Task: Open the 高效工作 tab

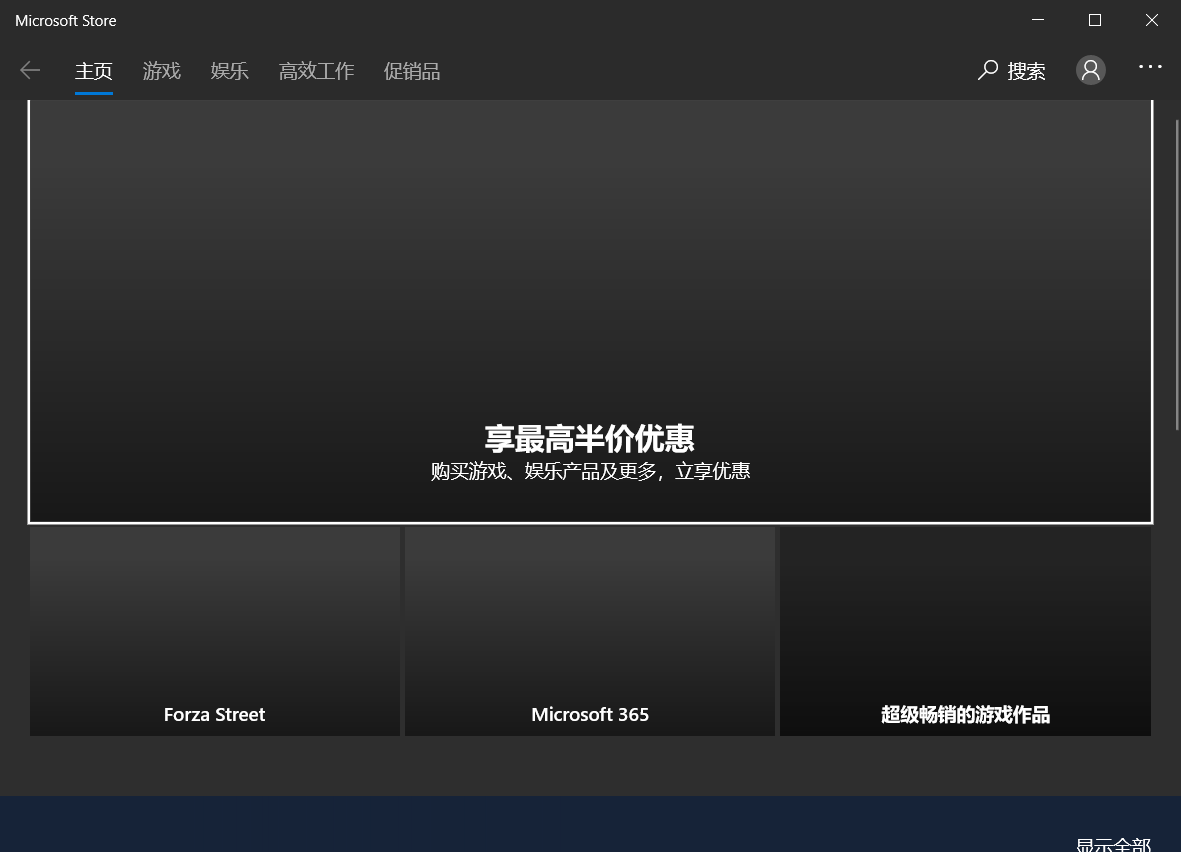Action: pos(316,71)
